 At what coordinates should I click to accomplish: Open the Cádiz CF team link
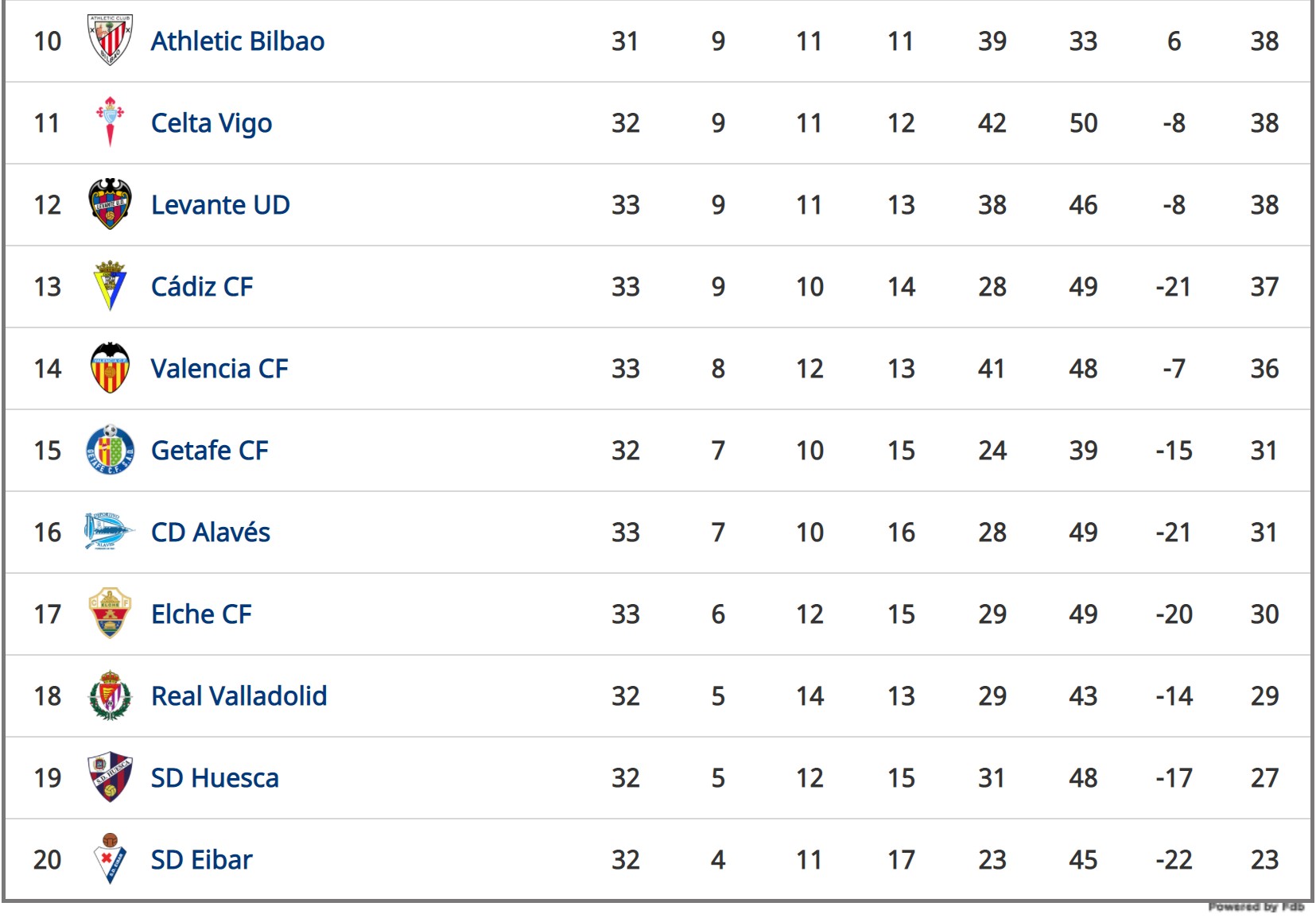click(x=202, y=287)
